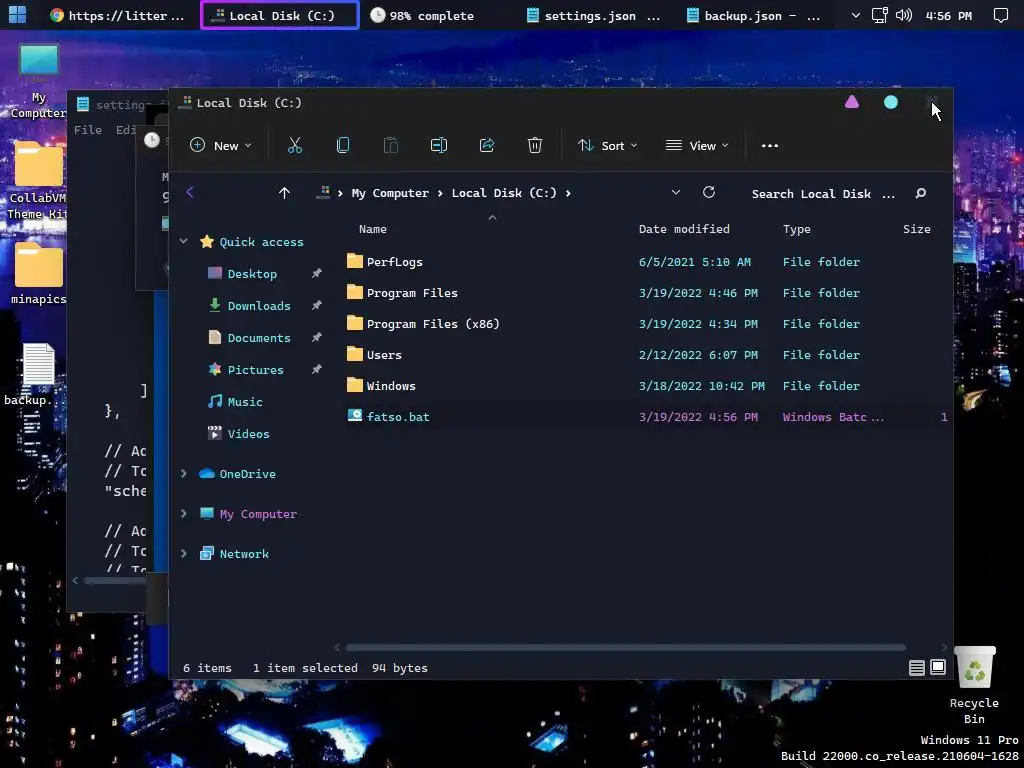This screenshot has height=768, width=1024.
Task: Click the Search Local Disk field
Action: click(x=823, y=193)
